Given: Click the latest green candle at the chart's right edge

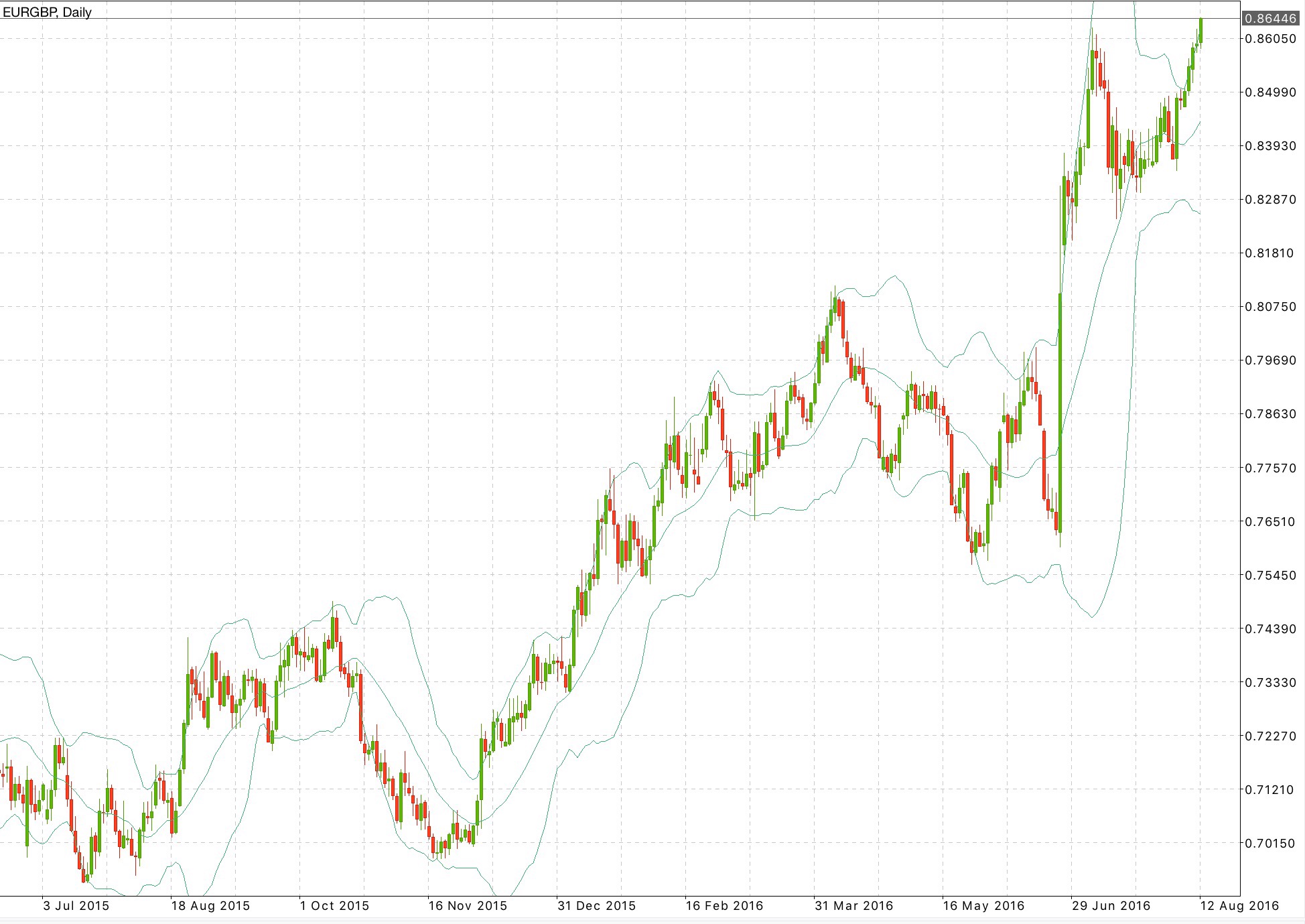Looking at the screenshot, I should (x=1200, y=30).
